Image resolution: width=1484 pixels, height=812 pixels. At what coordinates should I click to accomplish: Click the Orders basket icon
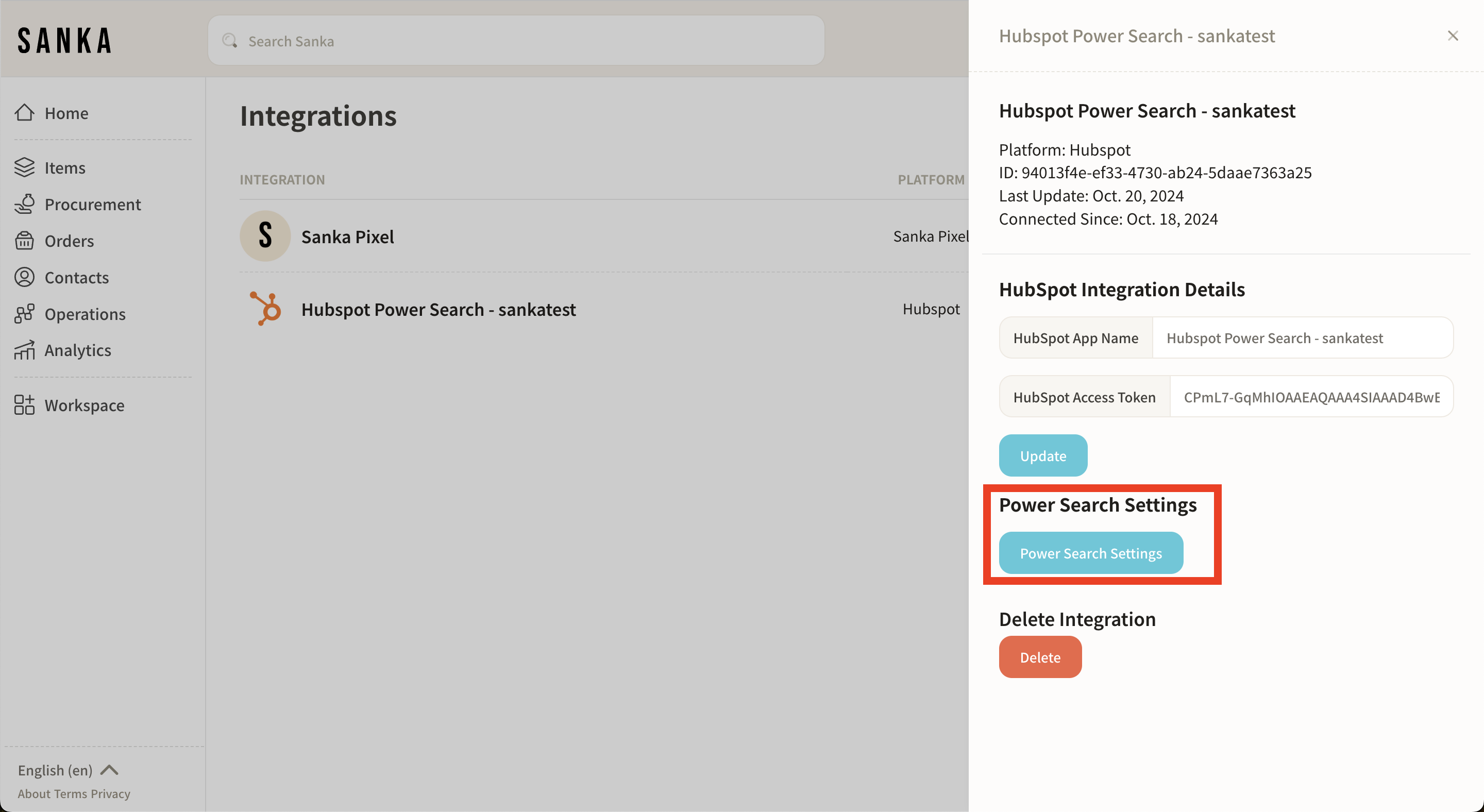[24, 241]
